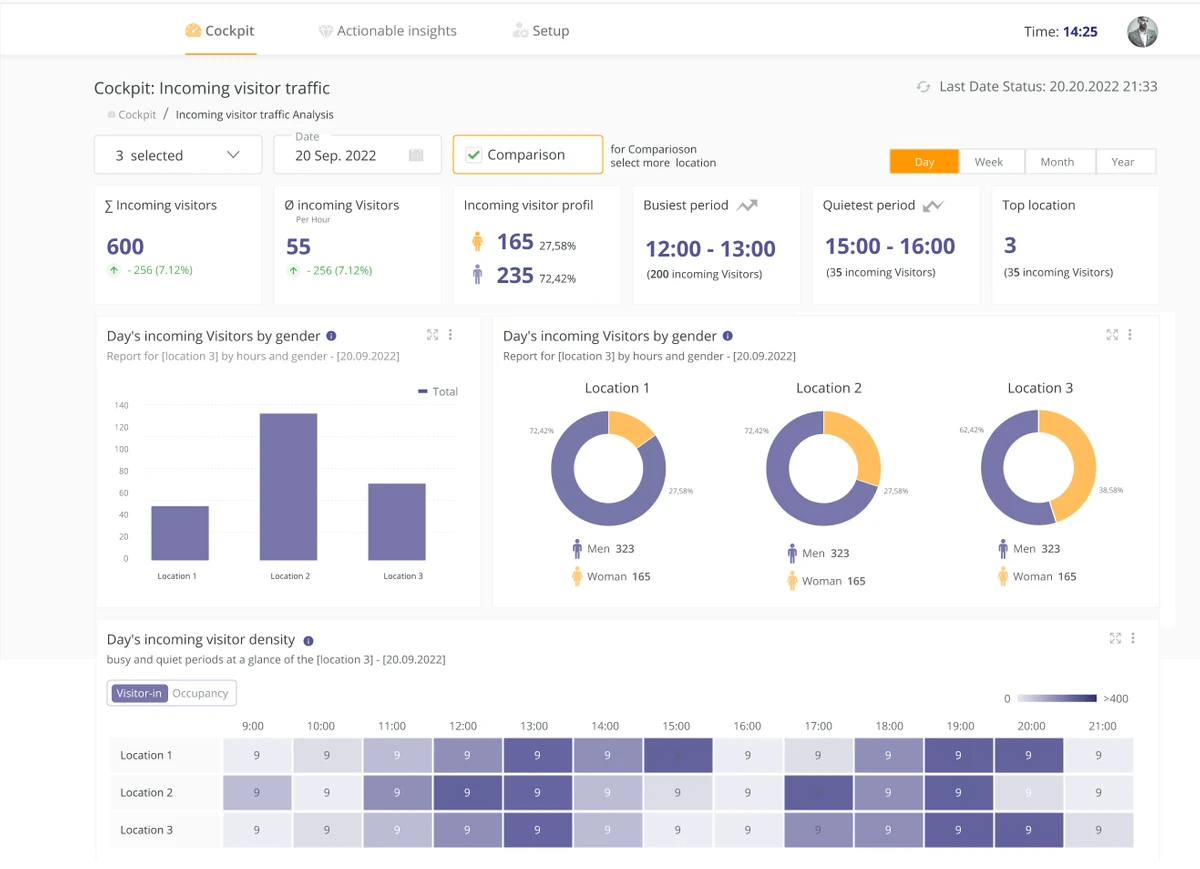Screen dimensions: 1200x869
Task: Open the bar chart three-dot options menu
Action: tap(450, 335)
